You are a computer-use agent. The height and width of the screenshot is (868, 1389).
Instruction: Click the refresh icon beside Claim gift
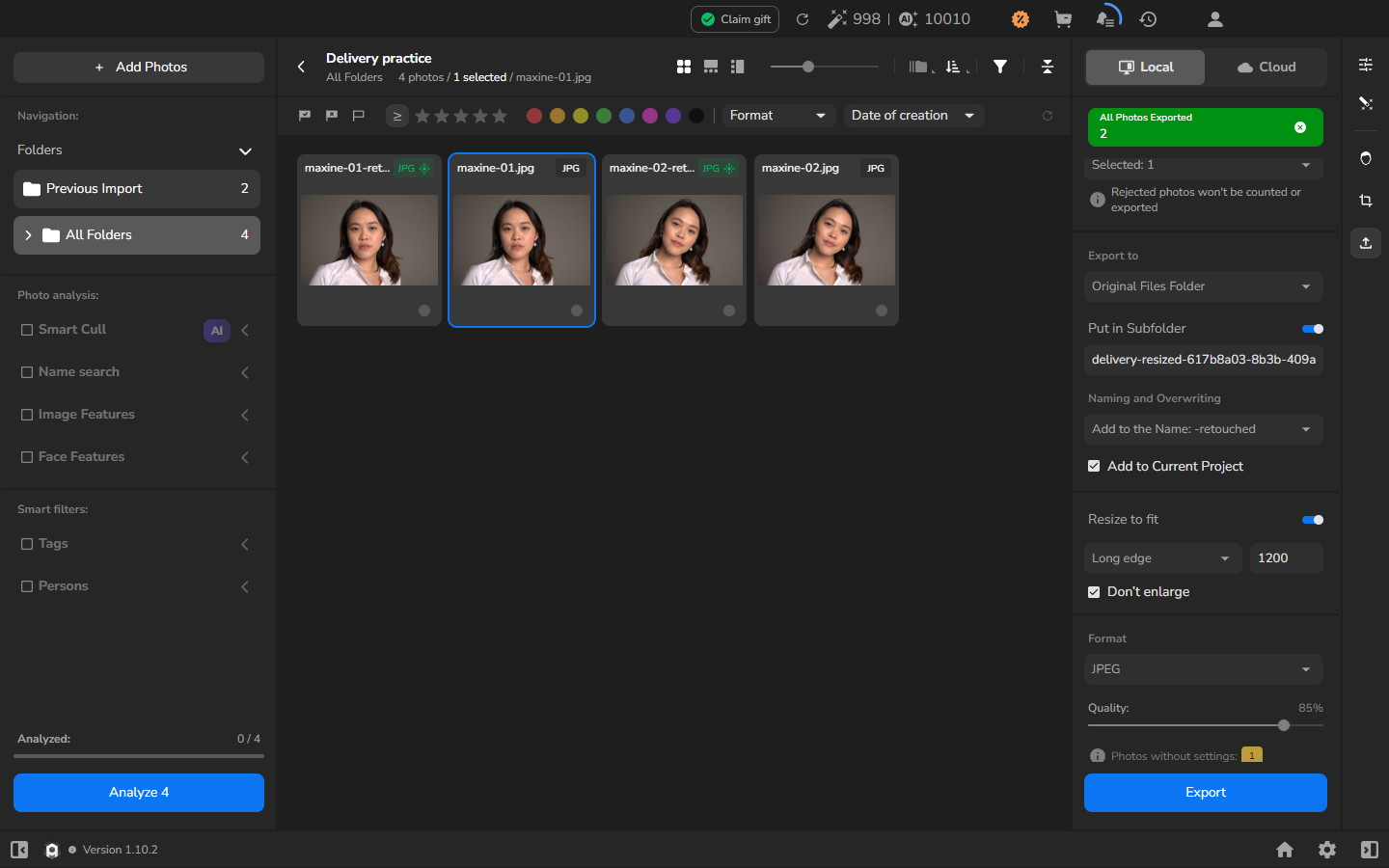pyautogui.click(x=802, y=19)
